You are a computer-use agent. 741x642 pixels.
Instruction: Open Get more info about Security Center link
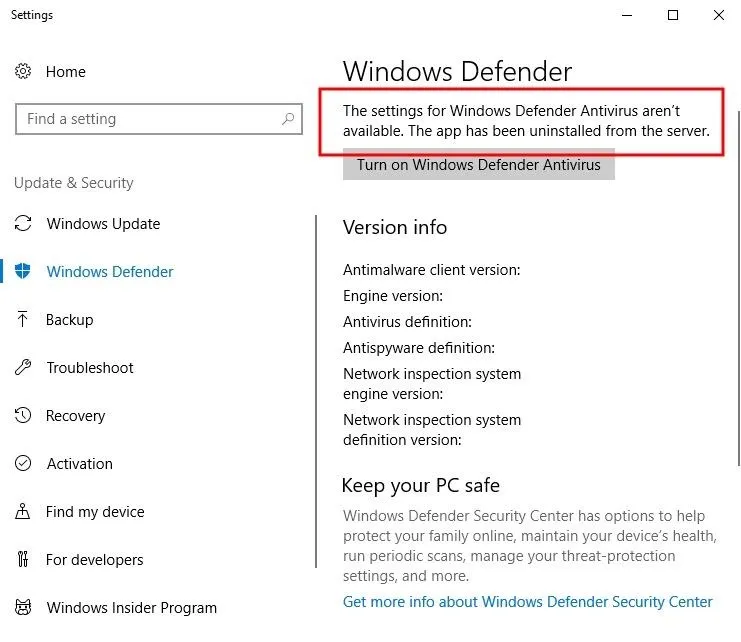[527, 602]
